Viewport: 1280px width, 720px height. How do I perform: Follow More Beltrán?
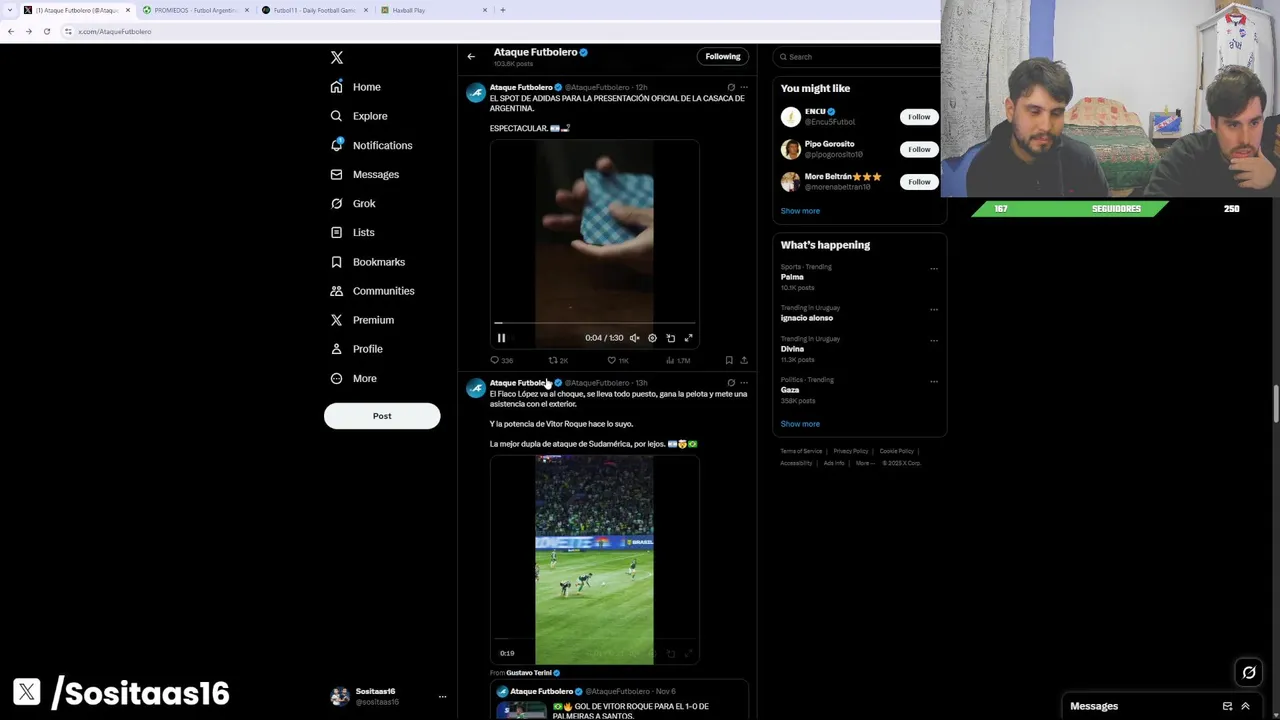pyautogui.click(x=919, y=181)
